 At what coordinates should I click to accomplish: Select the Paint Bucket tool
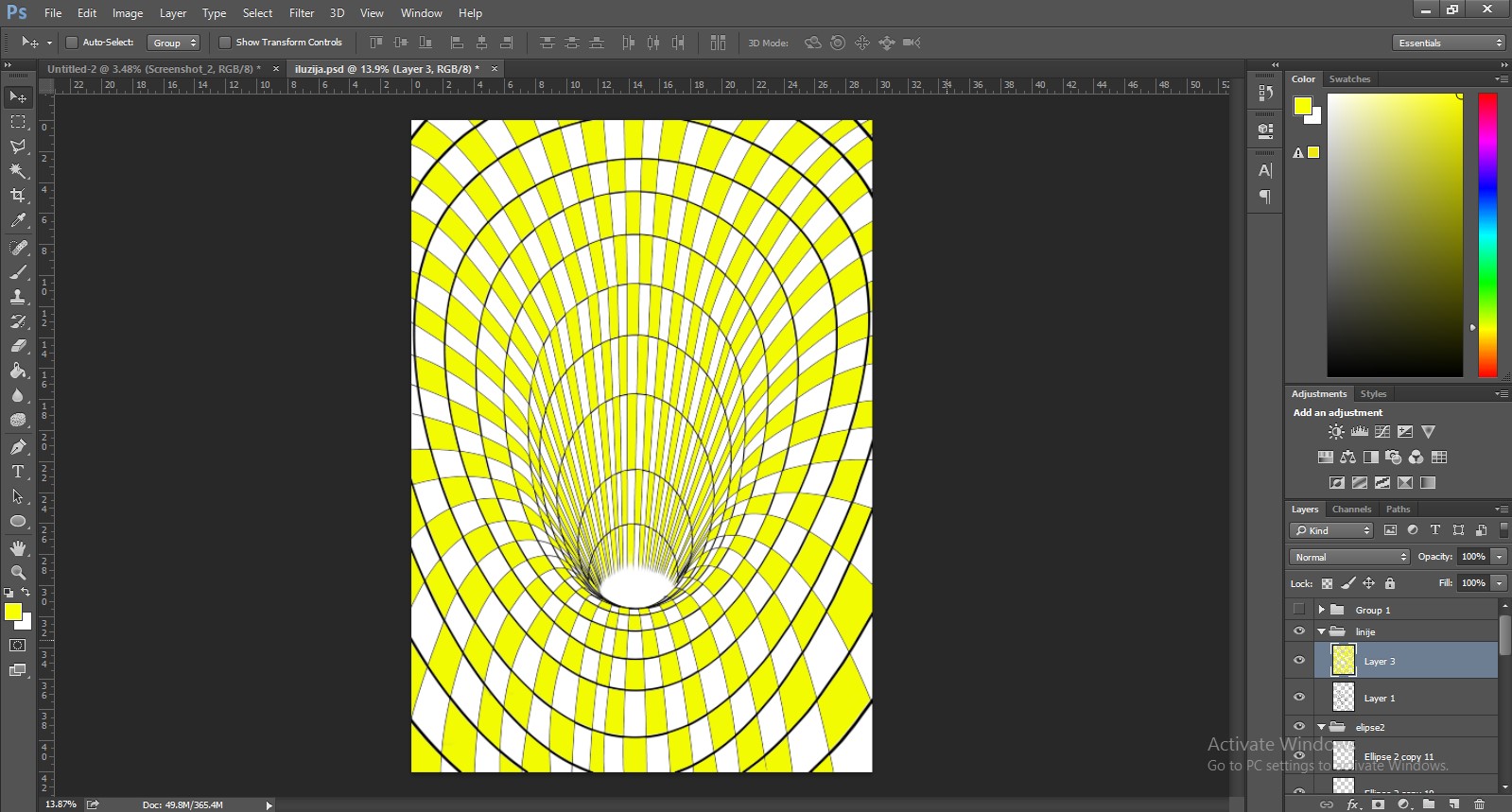(x=18, y=371)
